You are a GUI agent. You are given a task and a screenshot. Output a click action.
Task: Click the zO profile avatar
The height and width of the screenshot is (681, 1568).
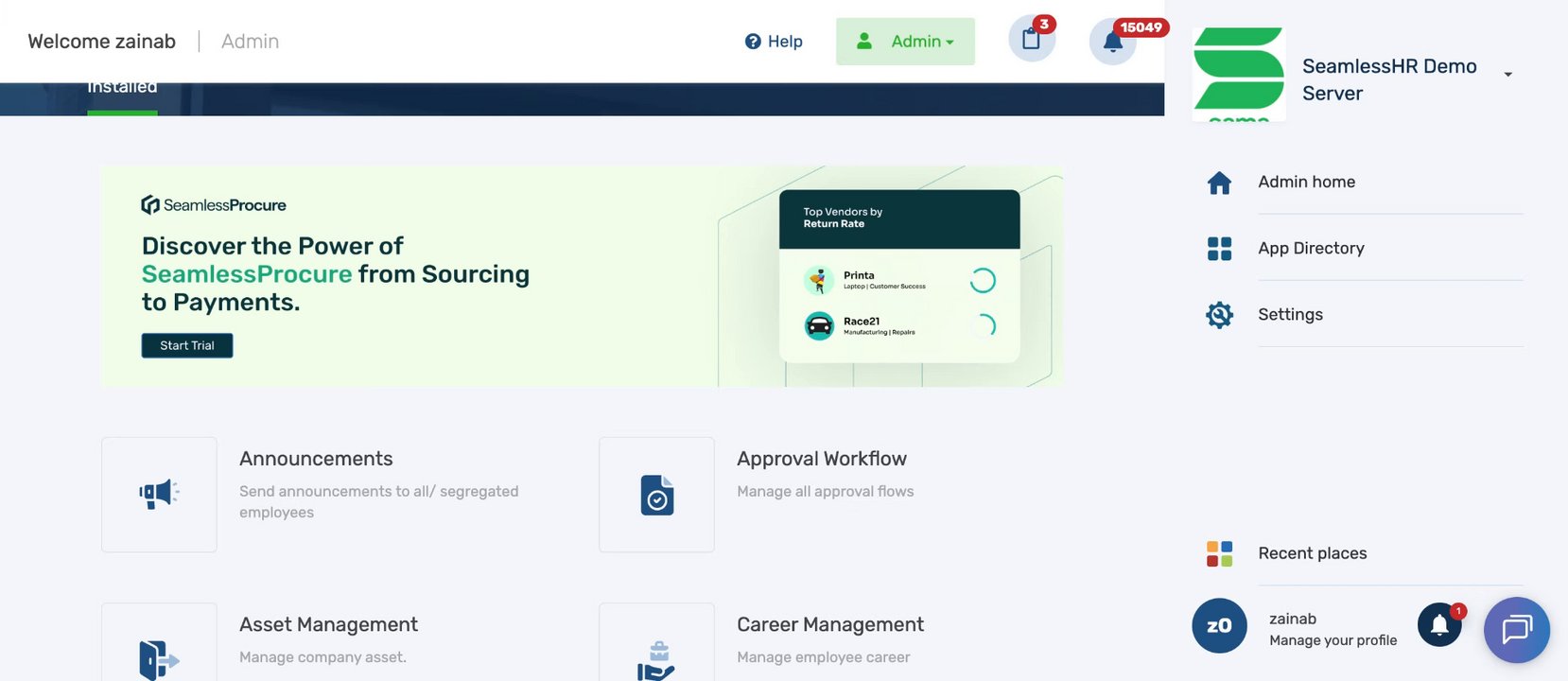(1219, 626)
